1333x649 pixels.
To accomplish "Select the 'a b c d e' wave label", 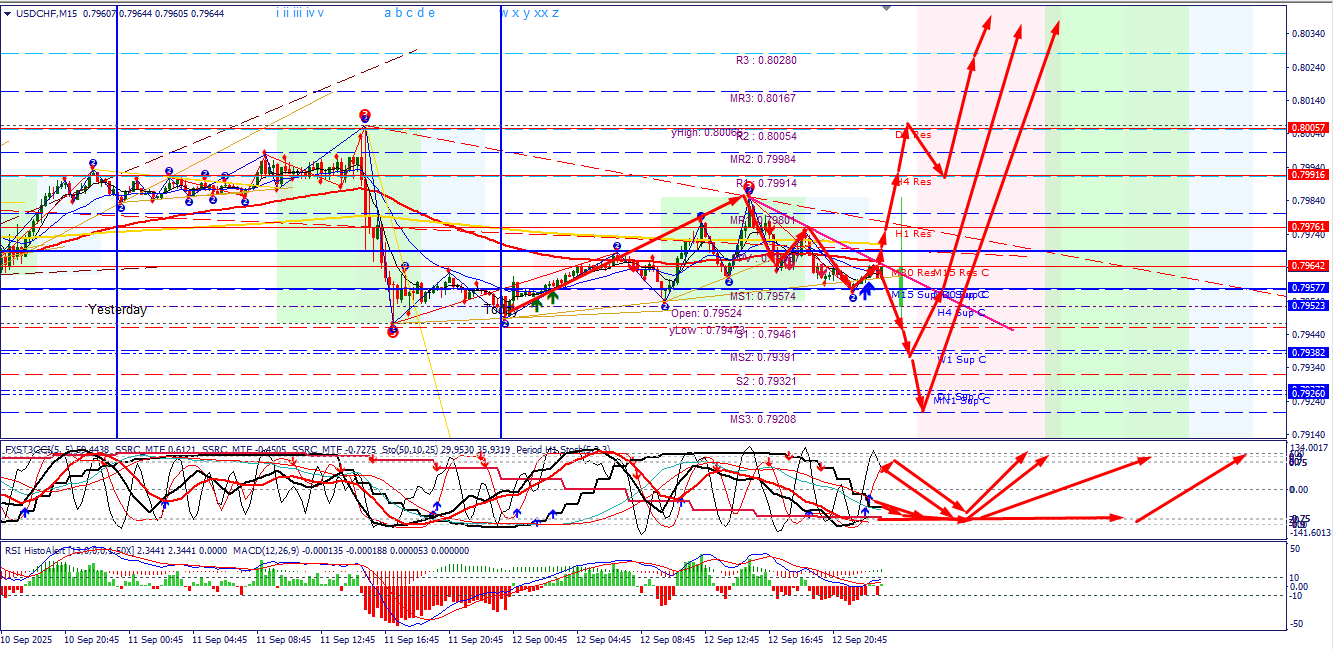I will coord(409,13).
